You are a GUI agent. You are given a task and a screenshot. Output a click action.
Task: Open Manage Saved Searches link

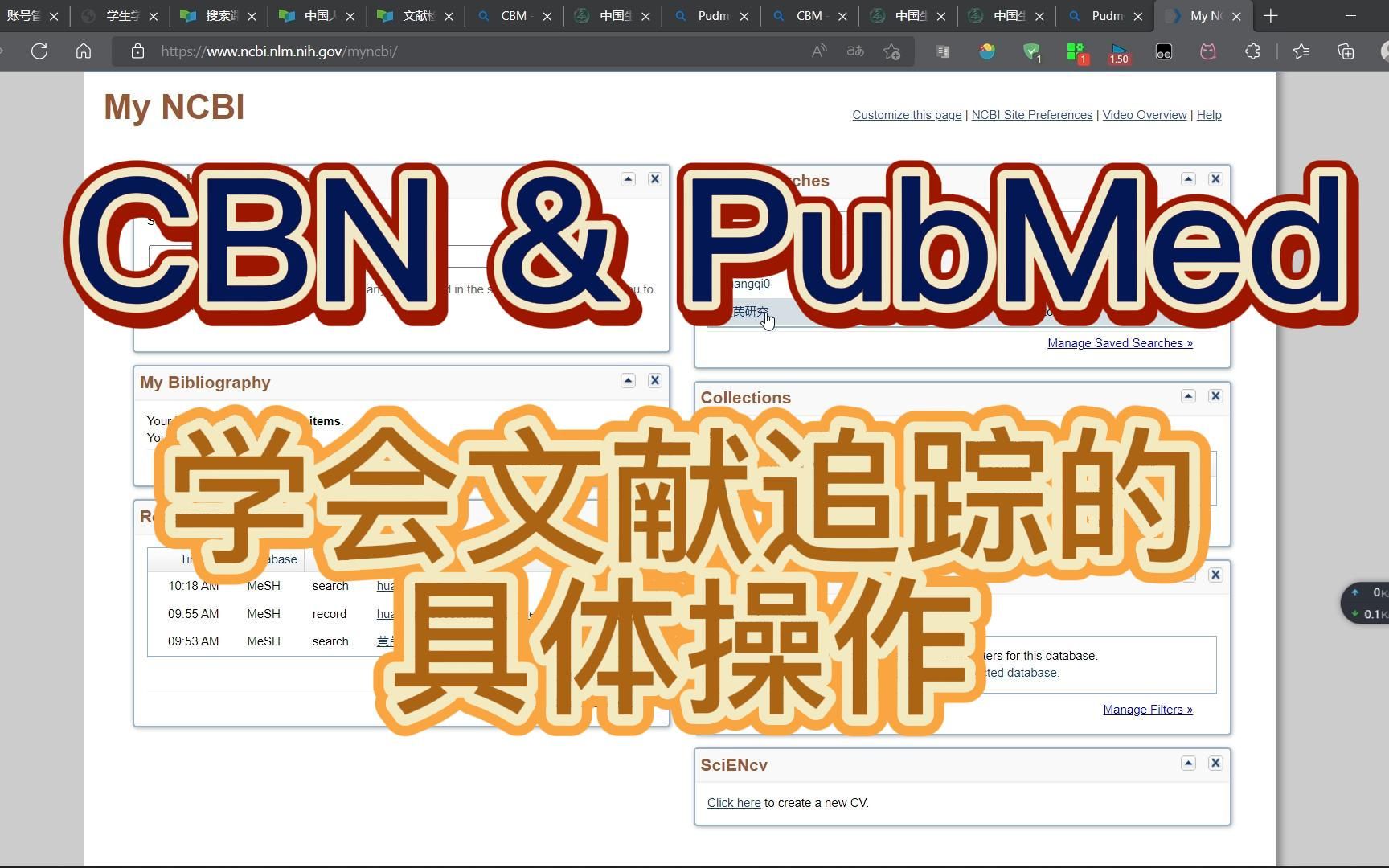(1120, 342)
